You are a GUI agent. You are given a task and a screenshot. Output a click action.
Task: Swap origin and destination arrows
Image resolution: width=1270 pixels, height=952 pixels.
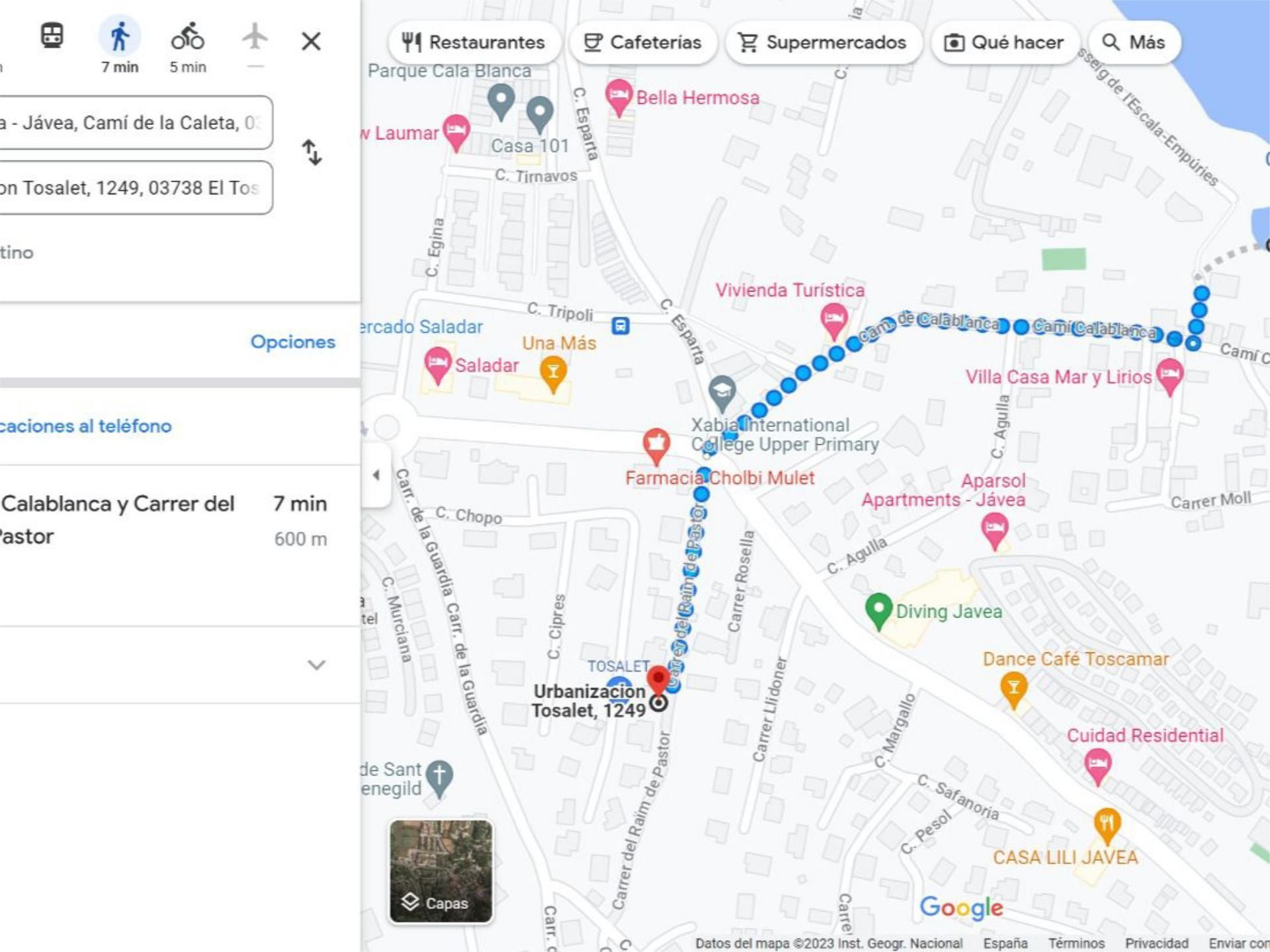click(x=312, y=153)
